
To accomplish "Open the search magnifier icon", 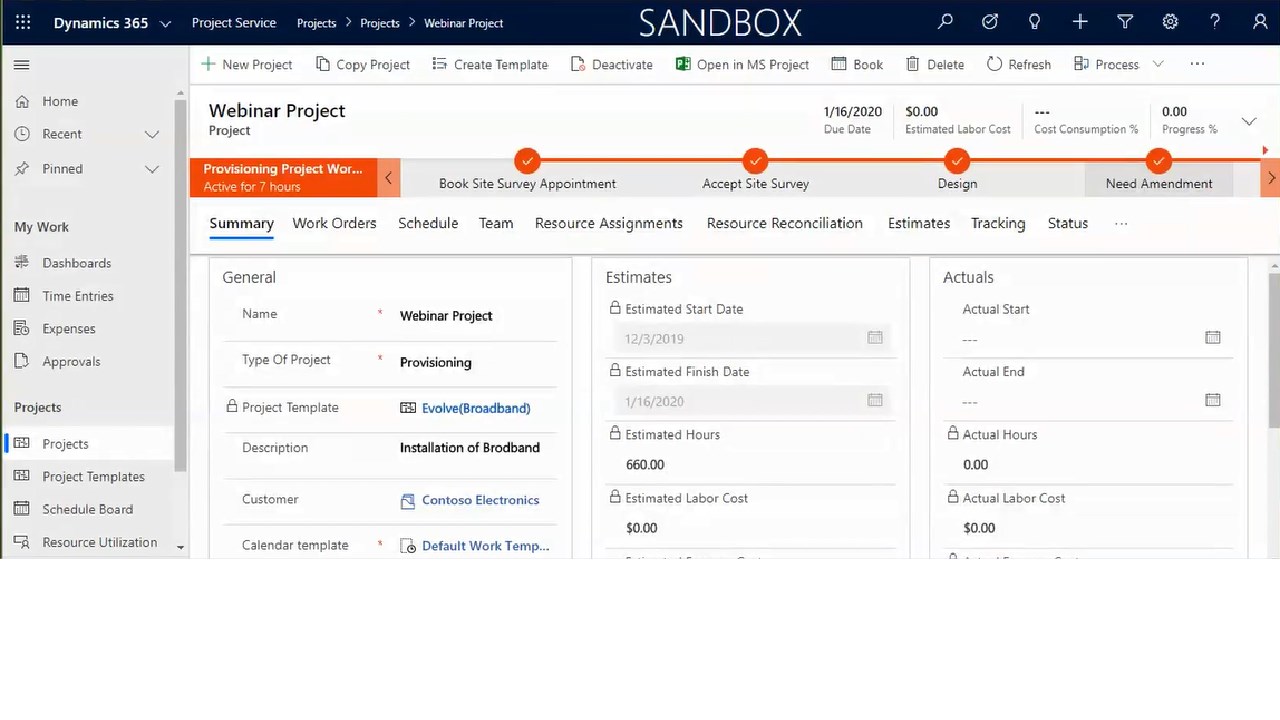I will click(x=945, y=22).
